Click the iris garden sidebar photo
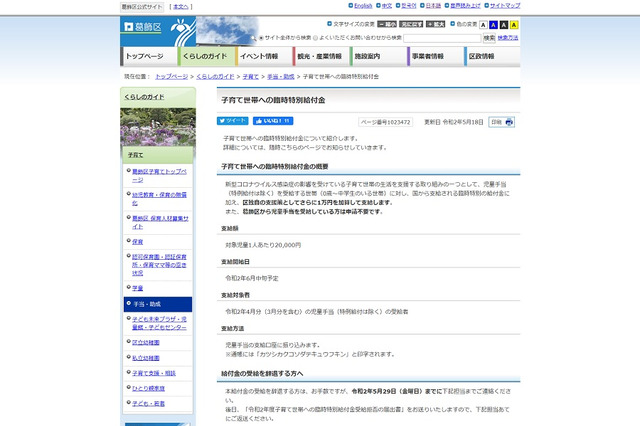This screenshot has width=640, height=426. (158, 127)
